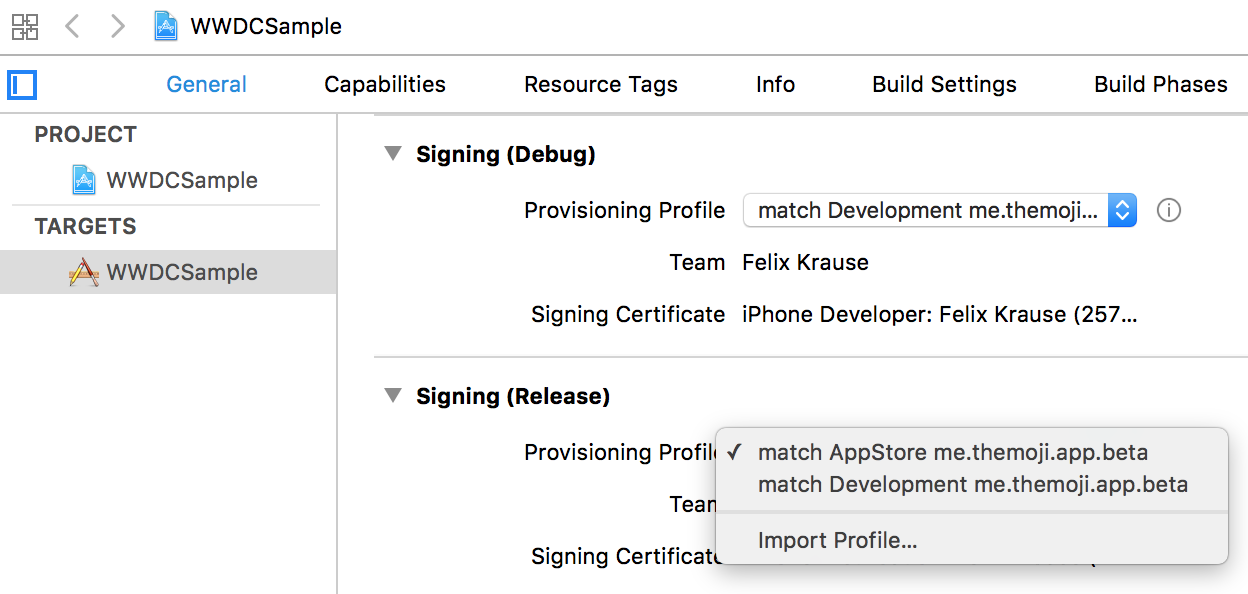Go back with the left chevron

point(72,26)
